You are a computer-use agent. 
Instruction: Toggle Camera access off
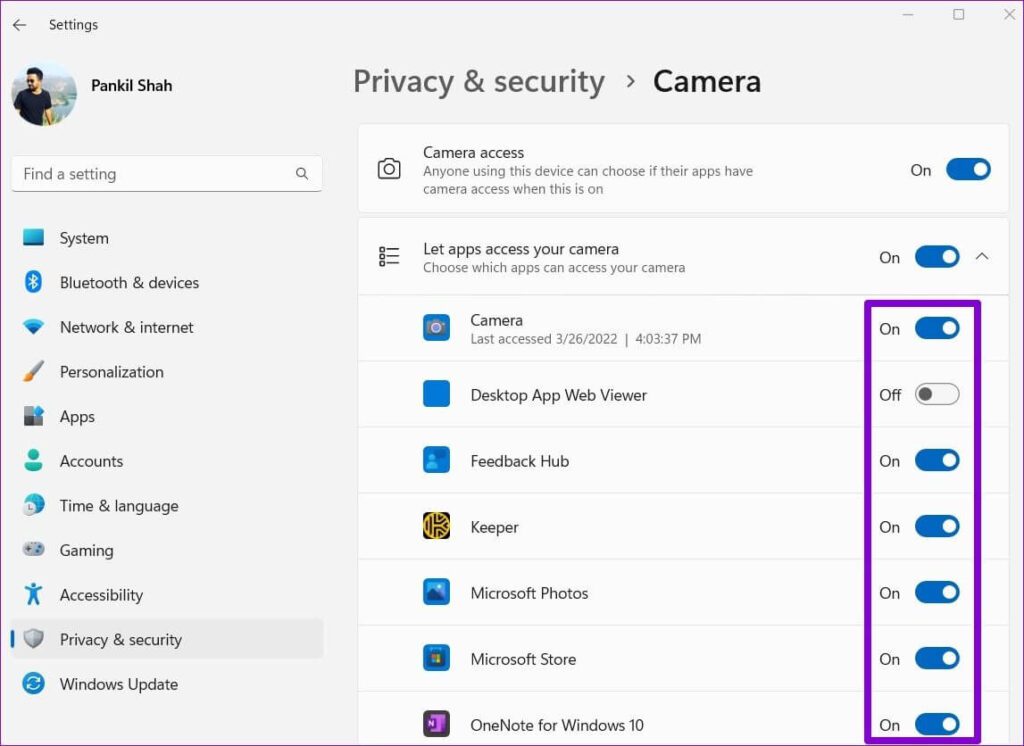(967, 170)
